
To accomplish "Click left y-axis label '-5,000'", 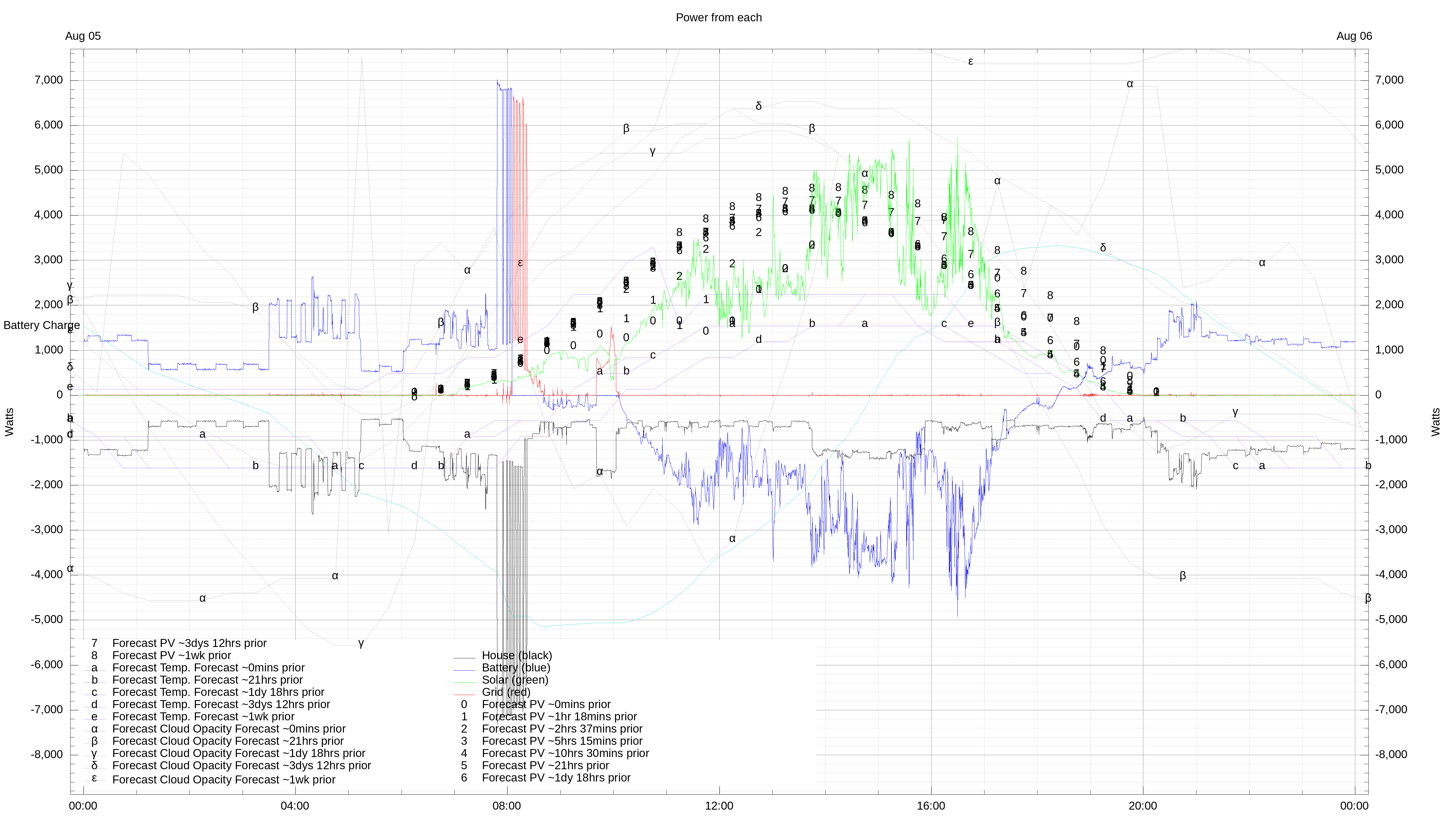I will pos(47,619).
